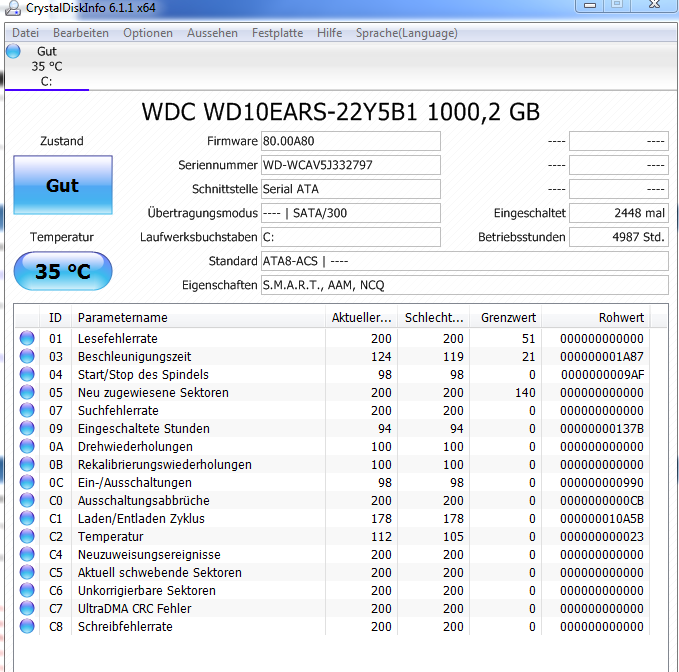The image size is (679, 672).
Task: Click the Schnittstelle field Serial ATA
Action: point(351,189)
